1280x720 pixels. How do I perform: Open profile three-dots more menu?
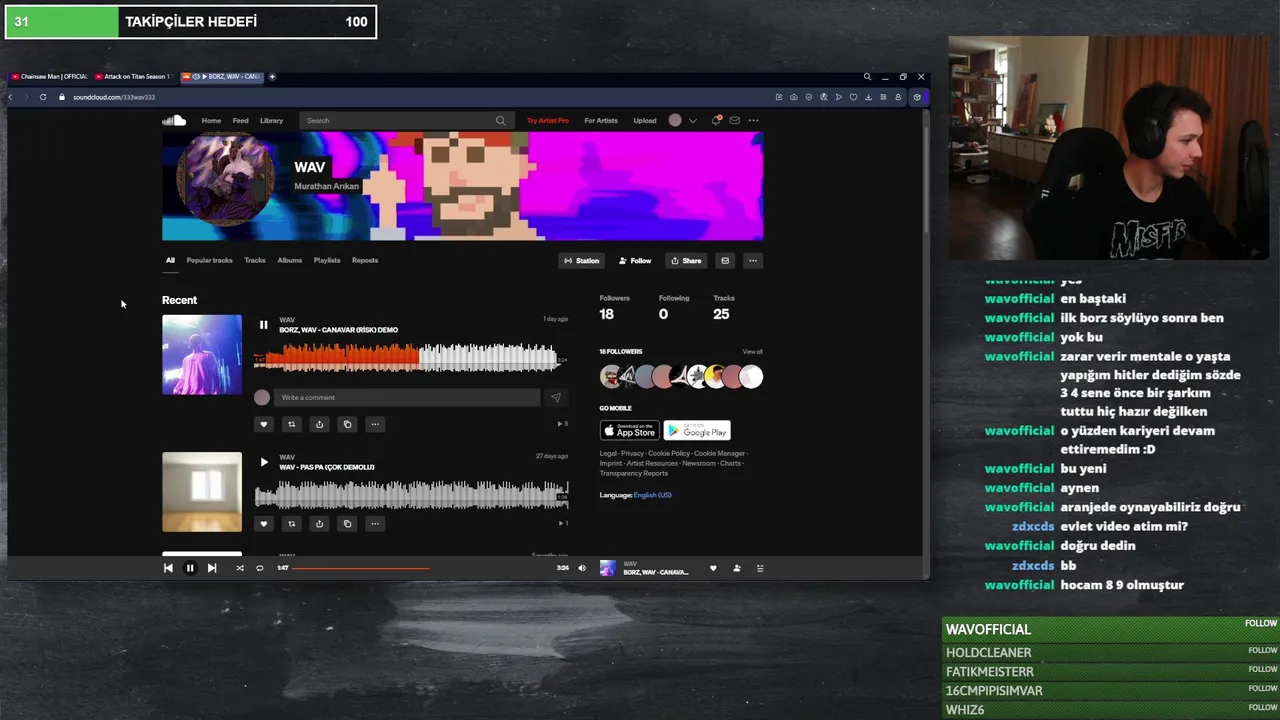pyautogui.click(x=753, y=260)
